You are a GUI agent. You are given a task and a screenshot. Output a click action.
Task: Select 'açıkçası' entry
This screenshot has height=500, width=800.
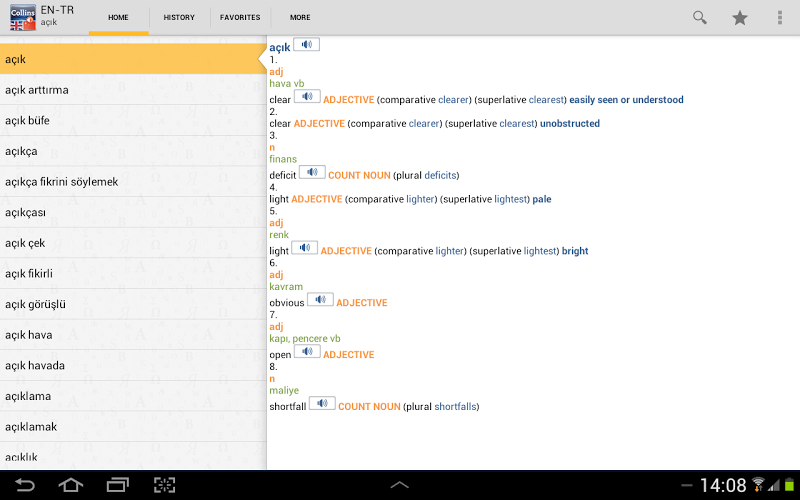click(x=133, y=212)
